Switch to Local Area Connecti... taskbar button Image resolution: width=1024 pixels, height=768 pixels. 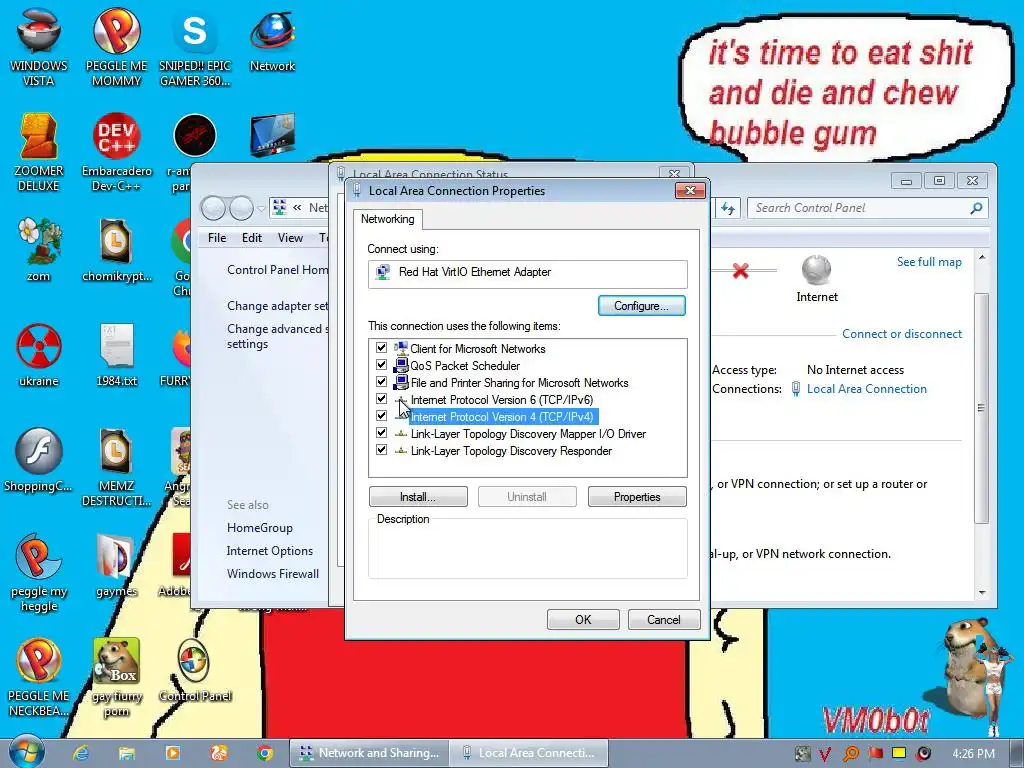tap(529, 753)
